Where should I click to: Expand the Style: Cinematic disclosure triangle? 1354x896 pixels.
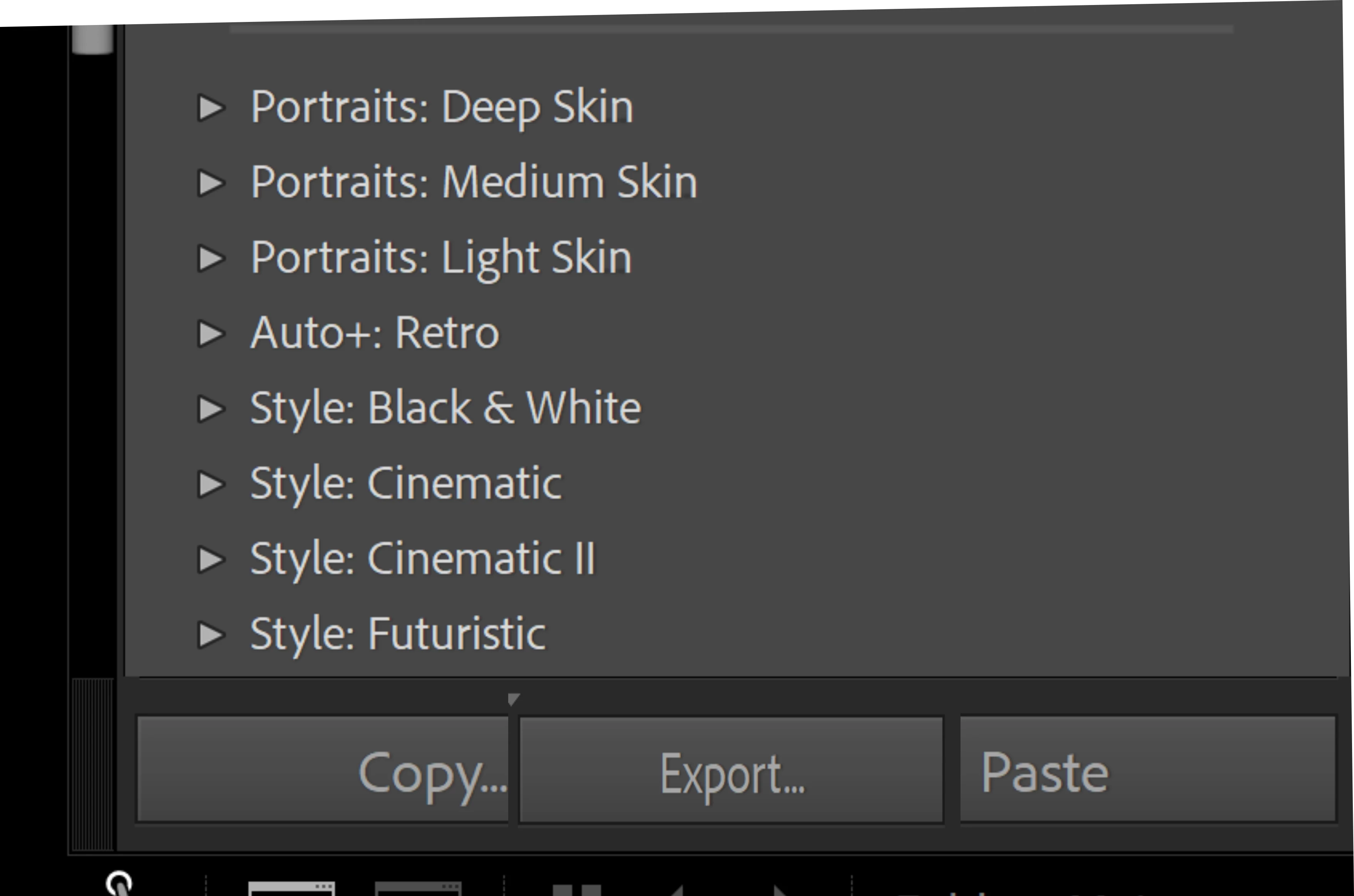(x=211, y=484)
